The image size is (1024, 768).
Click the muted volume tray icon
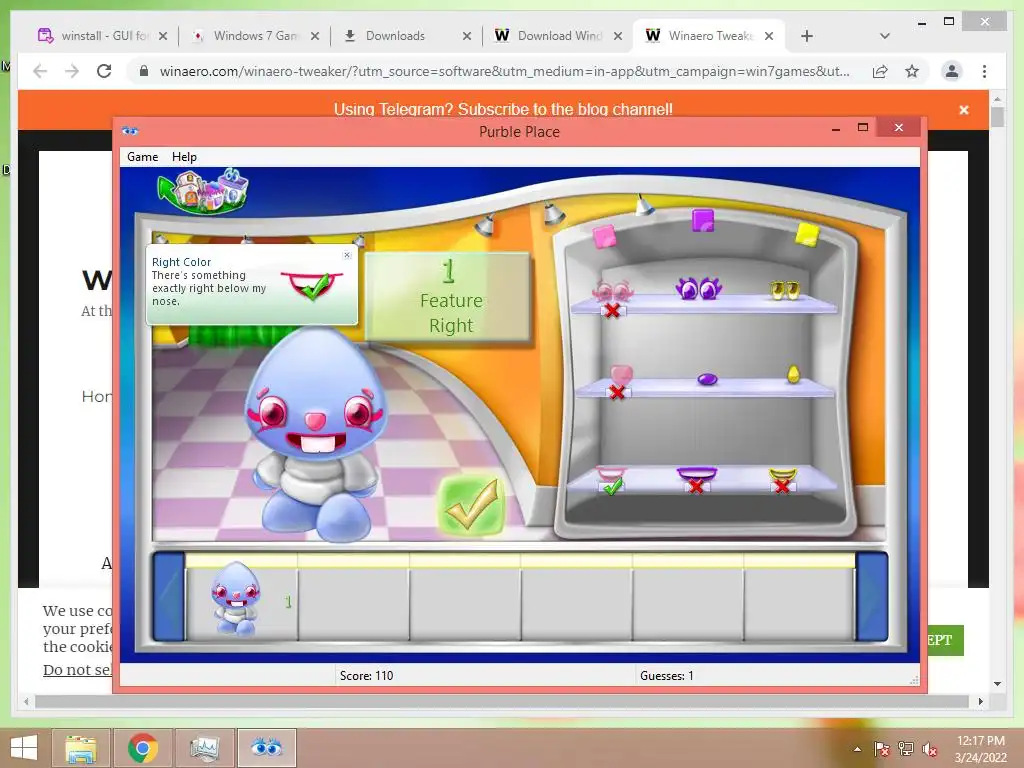930,749
